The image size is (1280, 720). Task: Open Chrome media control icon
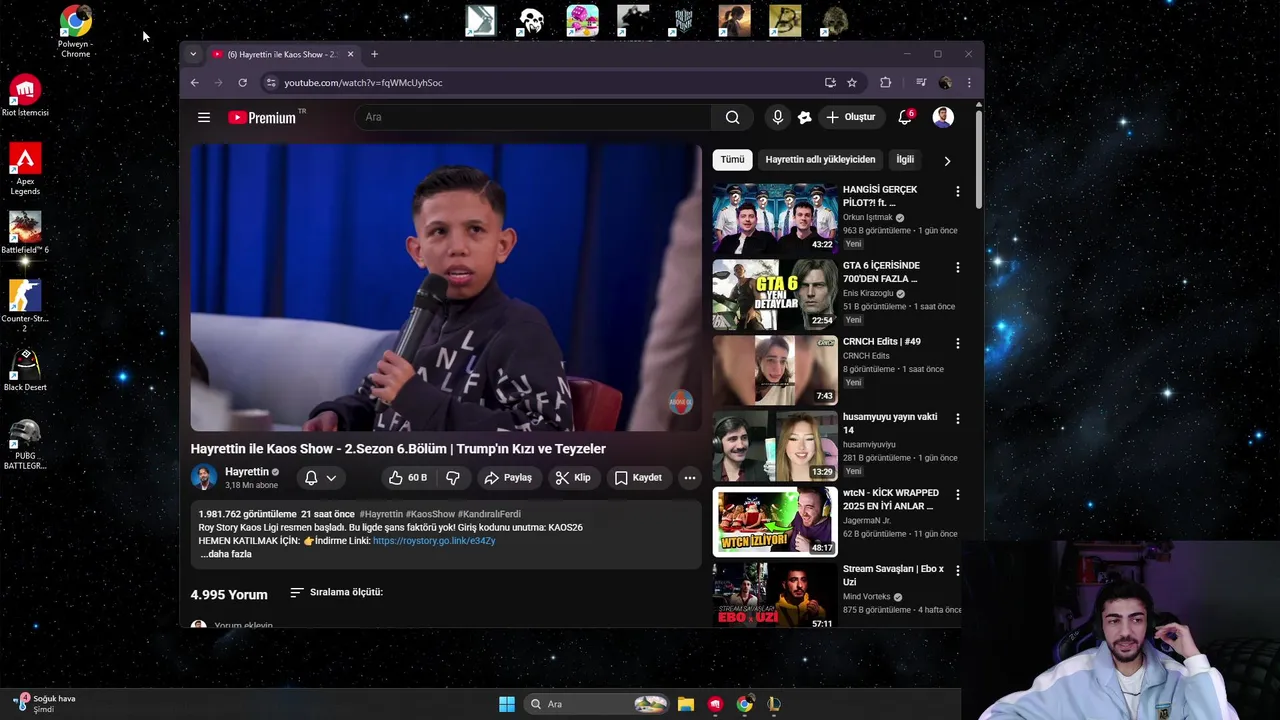coord(921,83)
